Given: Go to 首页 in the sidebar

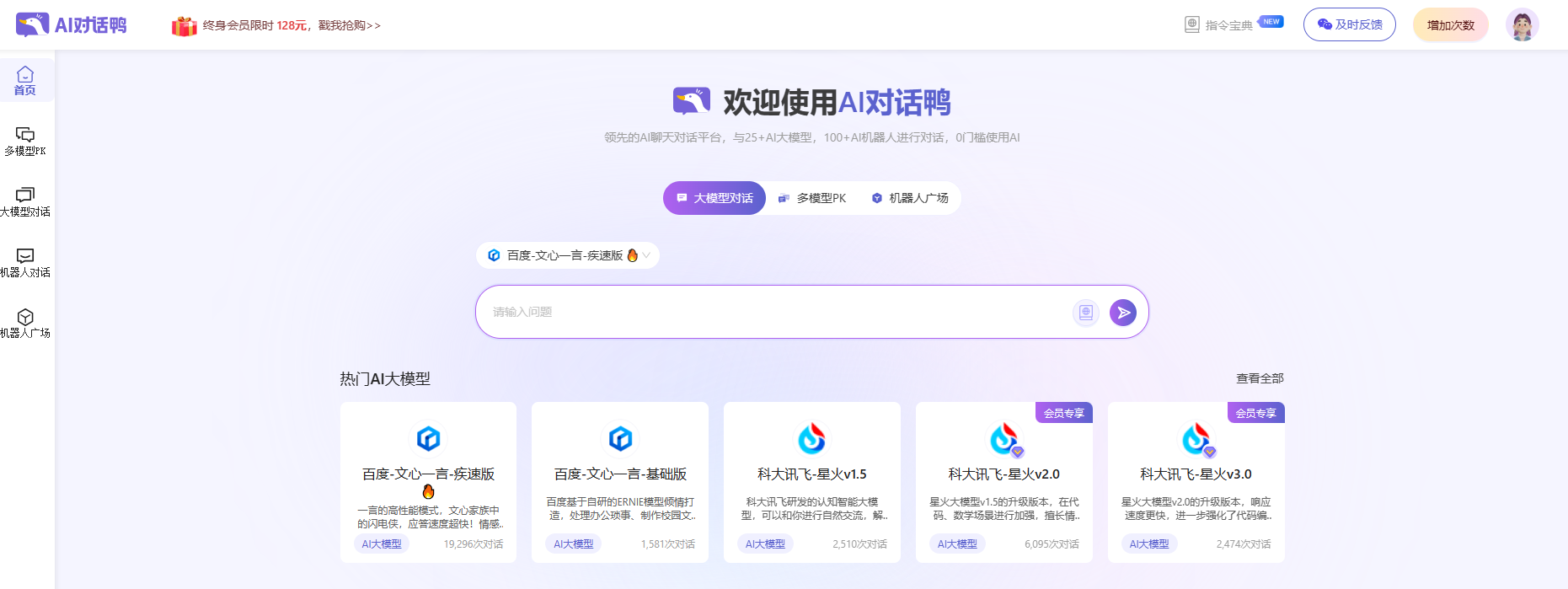Looking at the screenshot, I should coord(25,81).
